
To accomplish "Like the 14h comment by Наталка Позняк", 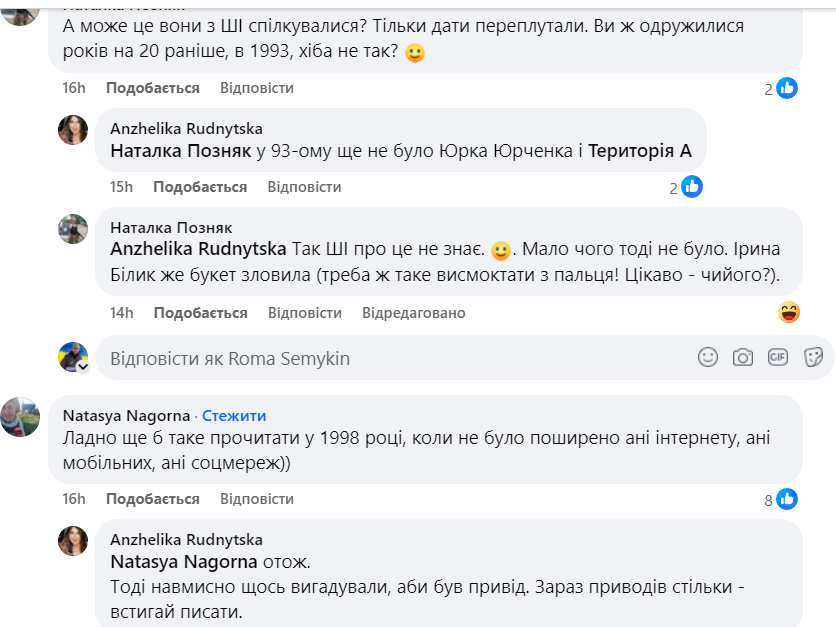I will 200,313.
